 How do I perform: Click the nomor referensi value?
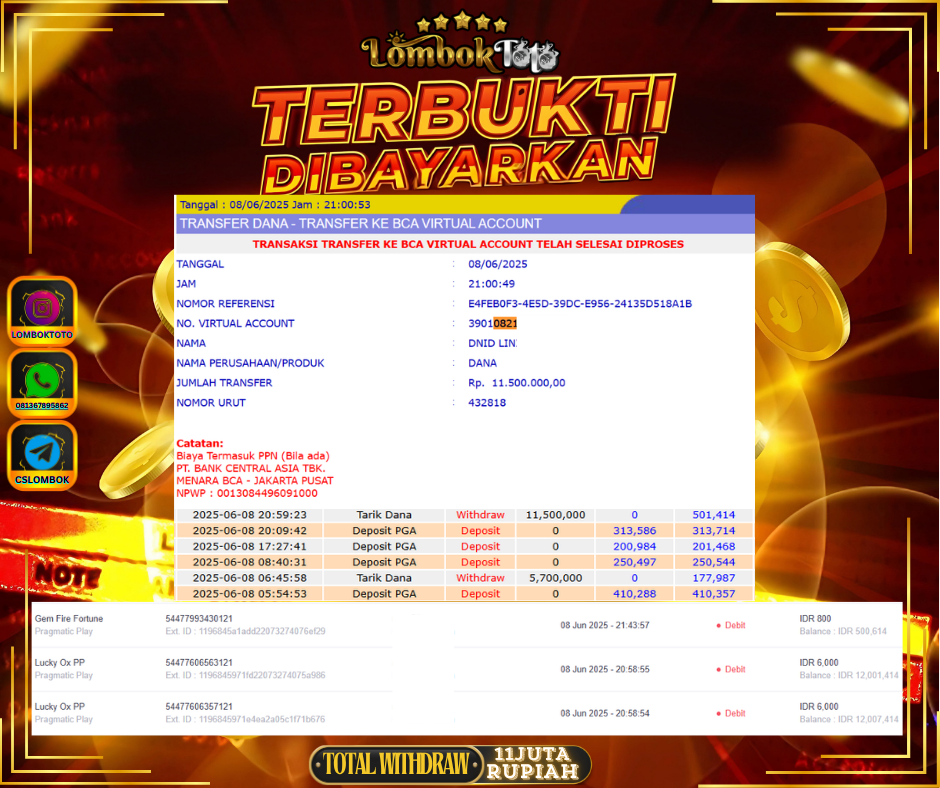point(579,304)
